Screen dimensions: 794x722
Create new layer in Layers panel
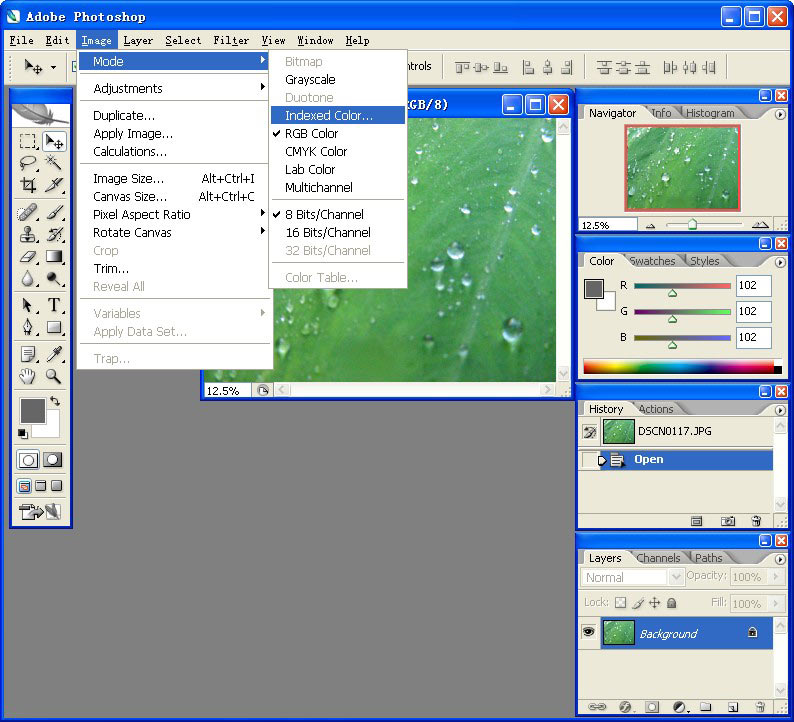(732, 707)
